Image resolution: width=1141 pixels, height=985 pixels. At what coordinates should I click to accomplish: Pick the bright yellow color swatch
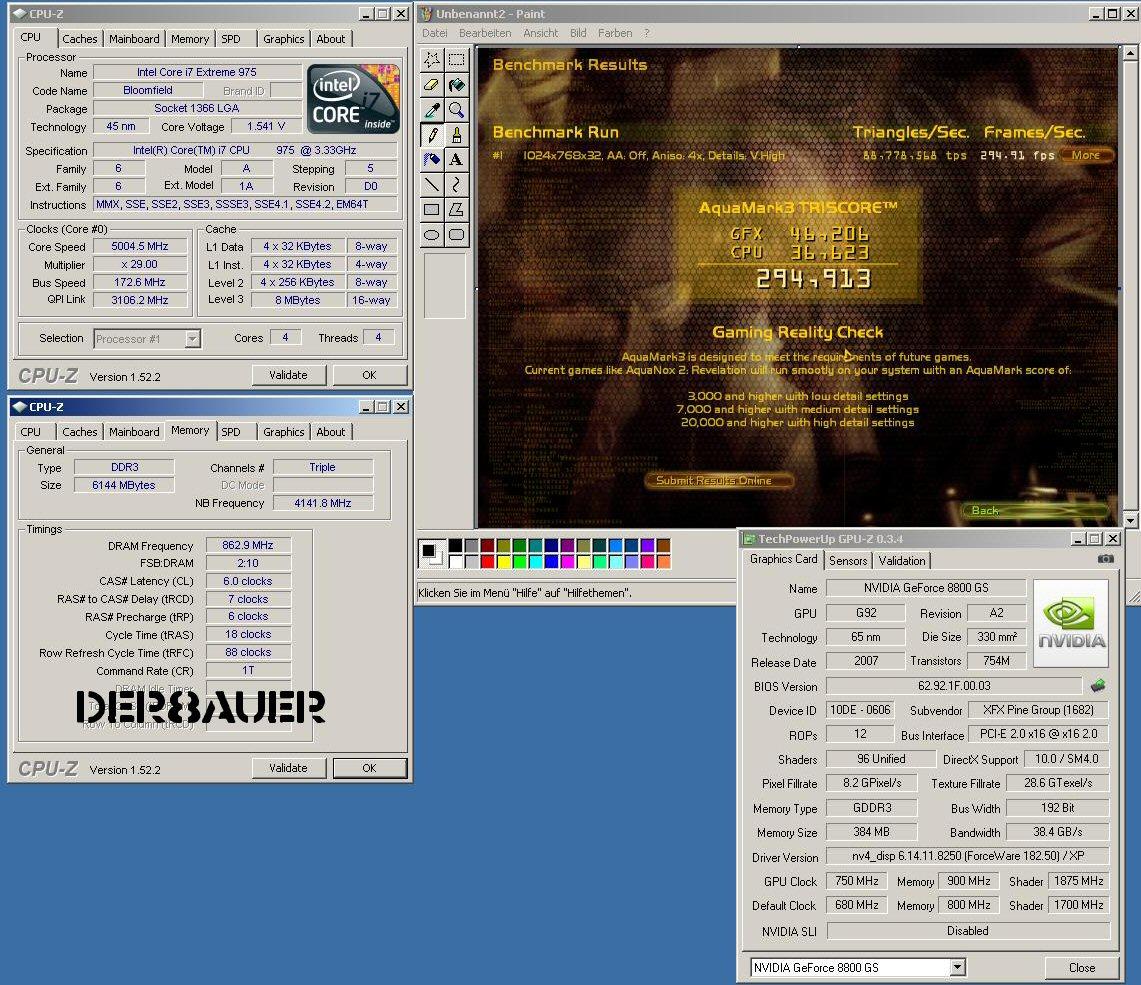(503, 561)
